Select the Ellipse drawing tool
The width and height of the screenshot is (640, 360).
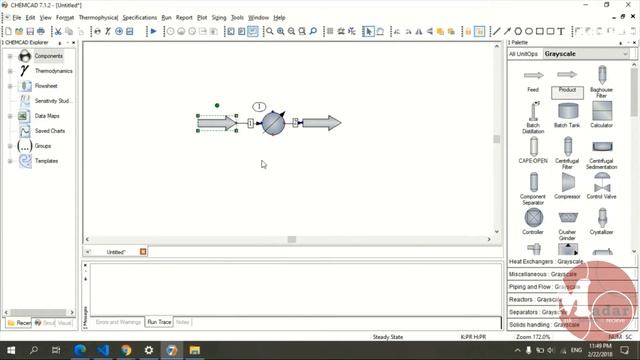529,31
